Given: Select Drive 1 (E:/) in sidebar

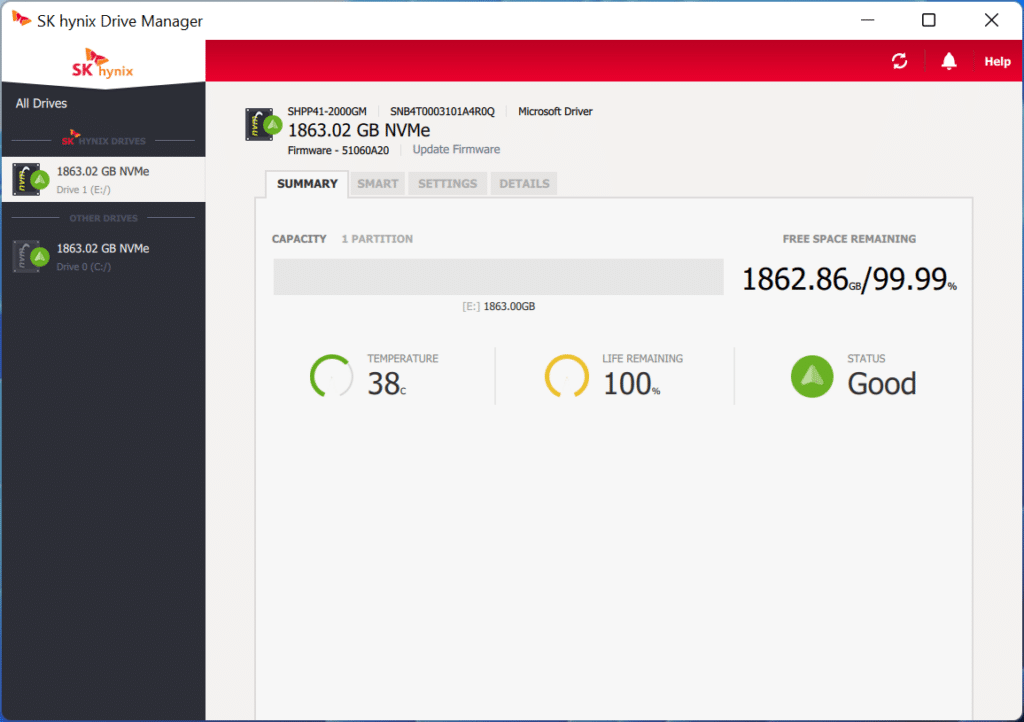Looking at the screenshot, I should [104, 180].
